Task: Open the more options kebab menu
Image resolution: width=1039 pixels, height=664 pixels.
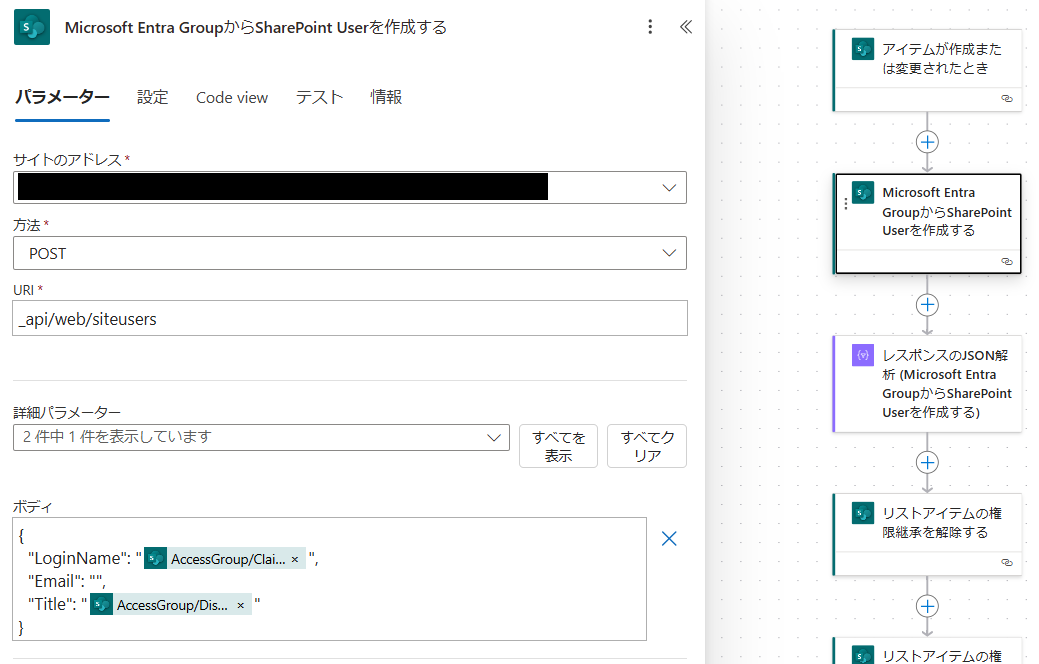Action: (x=650, y=27)
